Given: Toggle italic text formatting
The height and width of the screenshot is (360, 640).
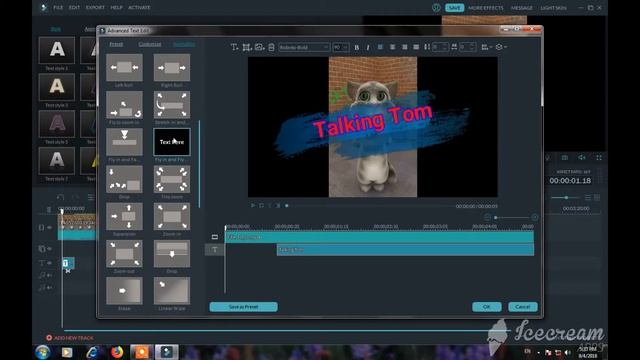Looking at the screenshot, I should tap(368, 47).
